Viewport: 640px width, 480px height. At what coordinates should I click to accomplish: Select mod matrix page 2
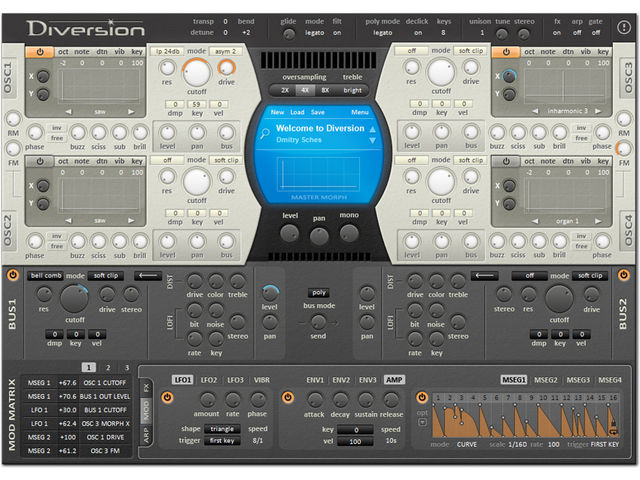tap(108, 367)
